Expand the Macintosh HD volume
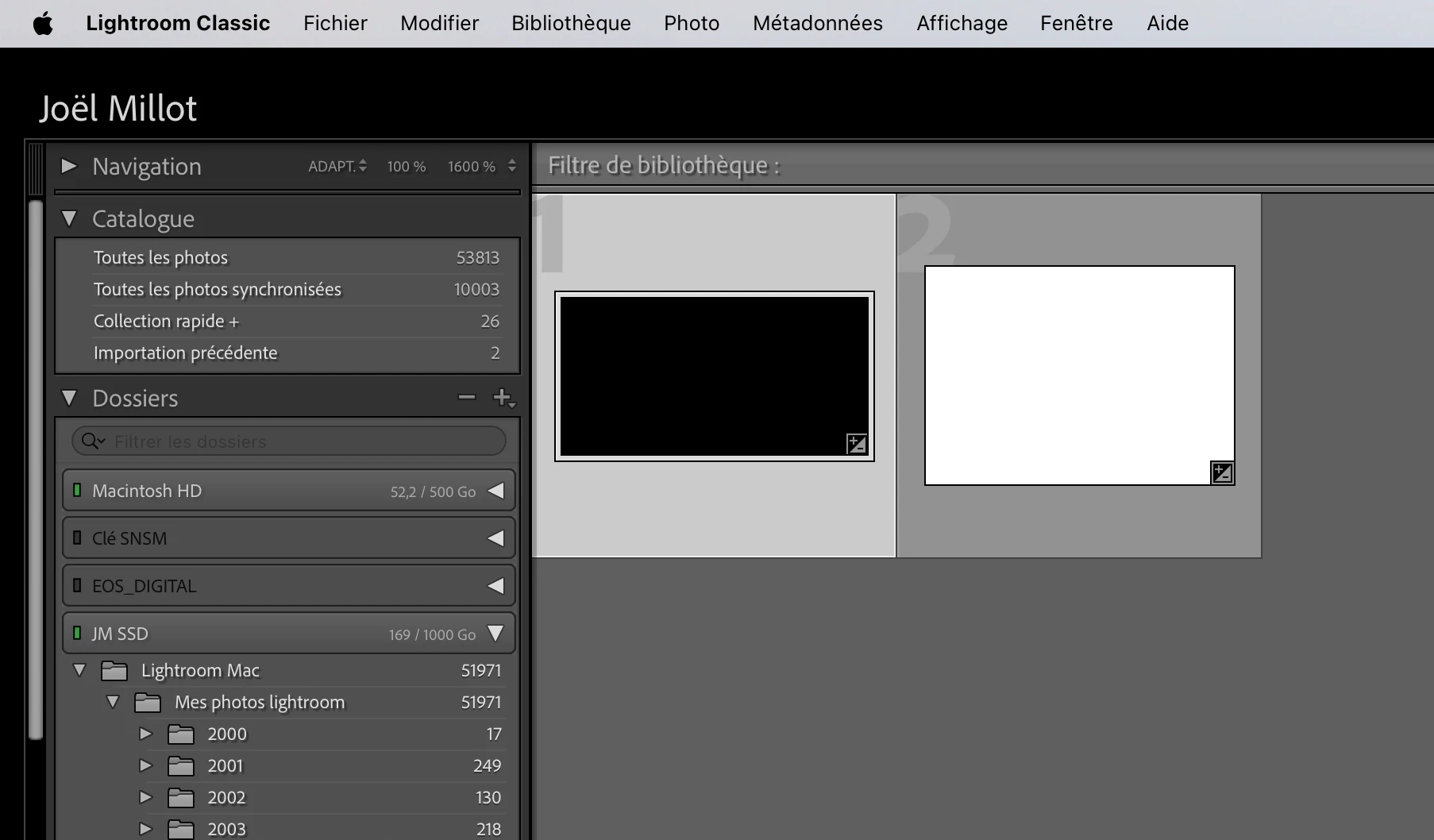Viewport: 1434px width, 840px height. [496, 491]
